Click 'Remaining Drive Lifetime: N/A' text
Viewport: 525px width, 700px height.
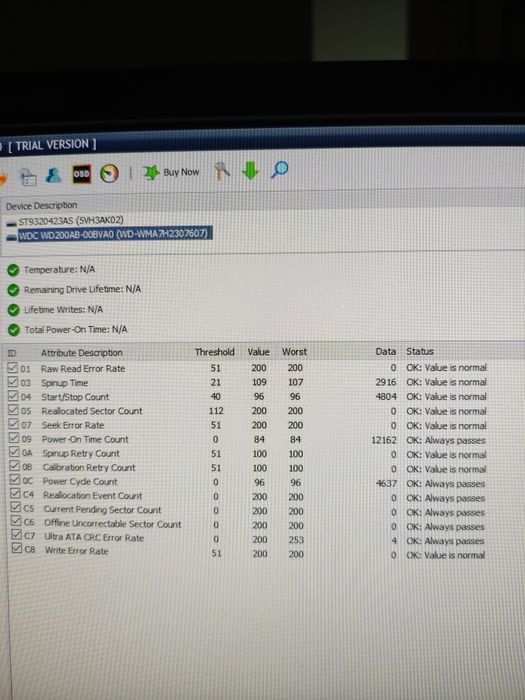[x=82, y=289]
